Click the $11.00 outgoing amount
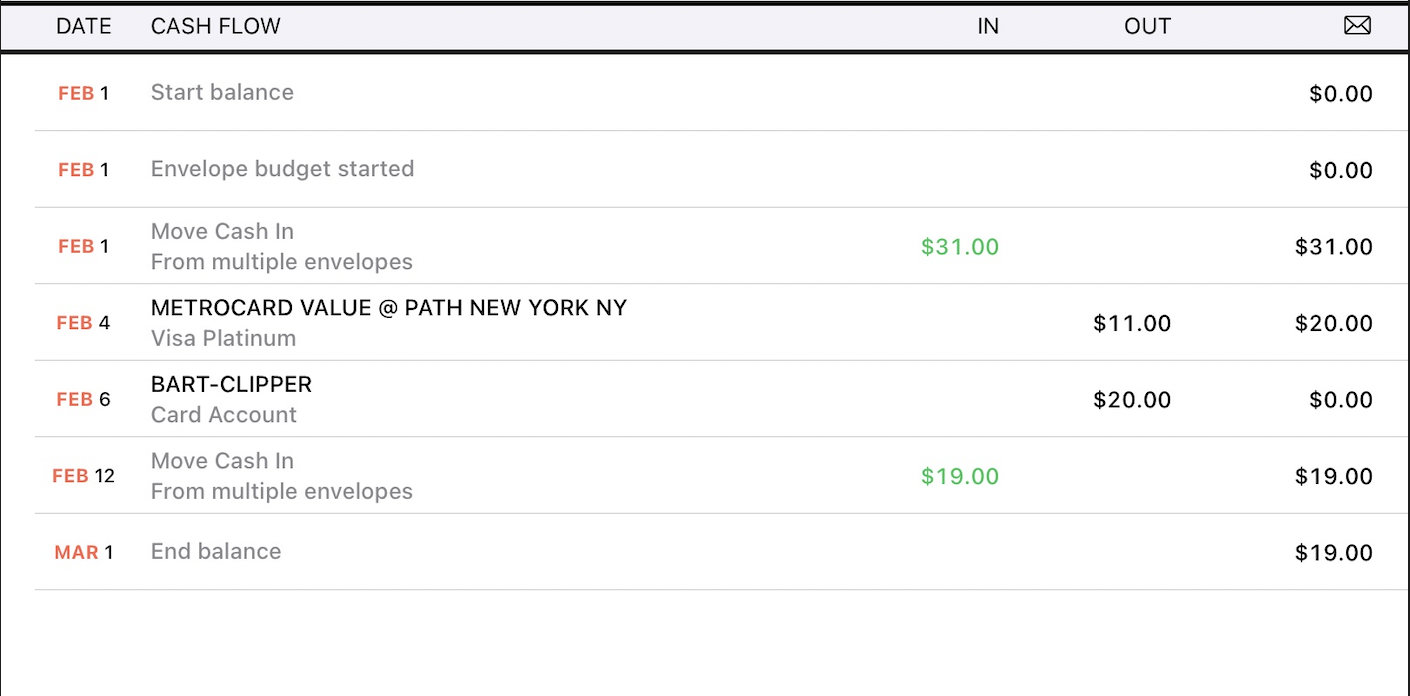Image resolution: width=1410 pixels, height=696 pixels. [x=1132, y=324]
